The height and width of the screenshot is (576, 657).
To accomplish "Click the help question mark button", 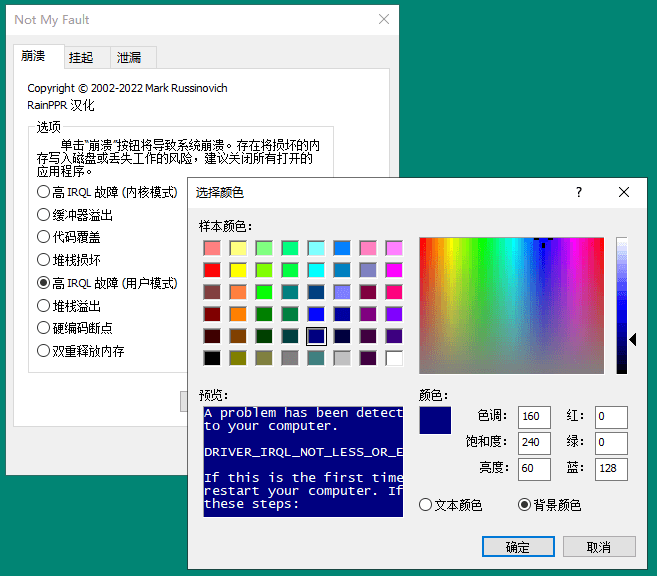I will [x=578, y=192].
